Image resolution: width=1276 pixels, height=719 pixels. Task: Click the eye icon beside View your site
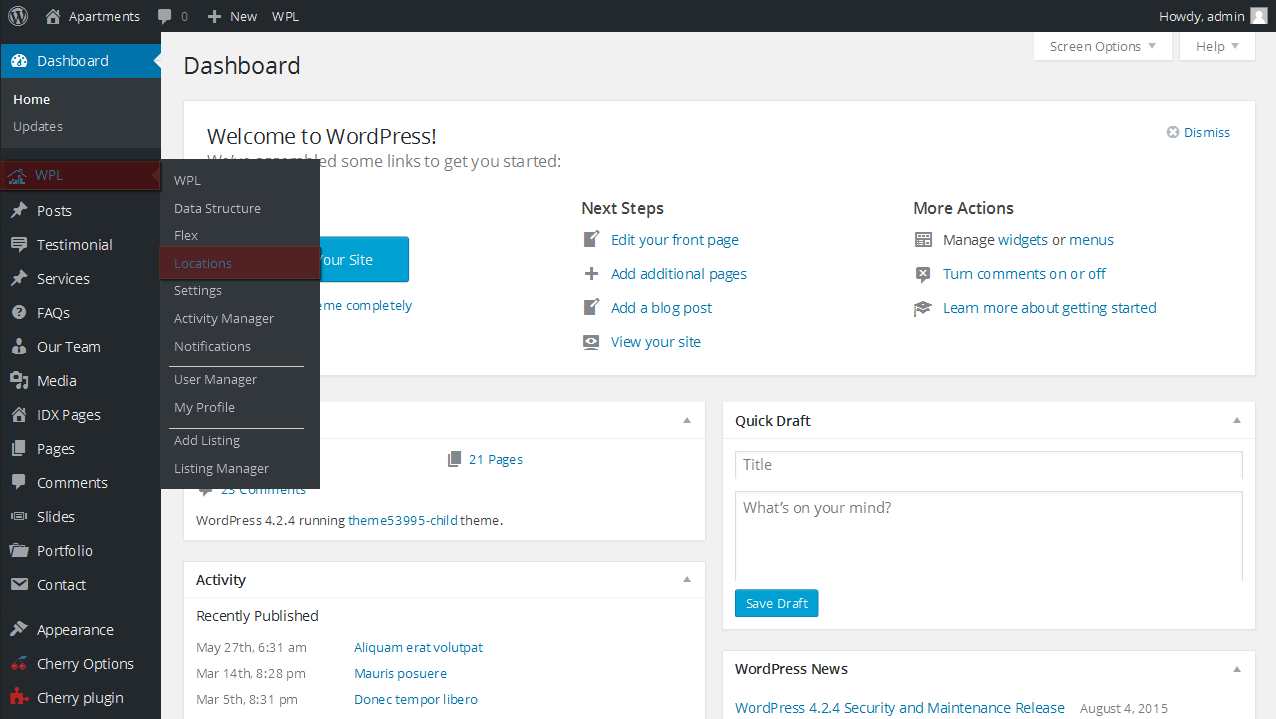(x=591, y=342)
